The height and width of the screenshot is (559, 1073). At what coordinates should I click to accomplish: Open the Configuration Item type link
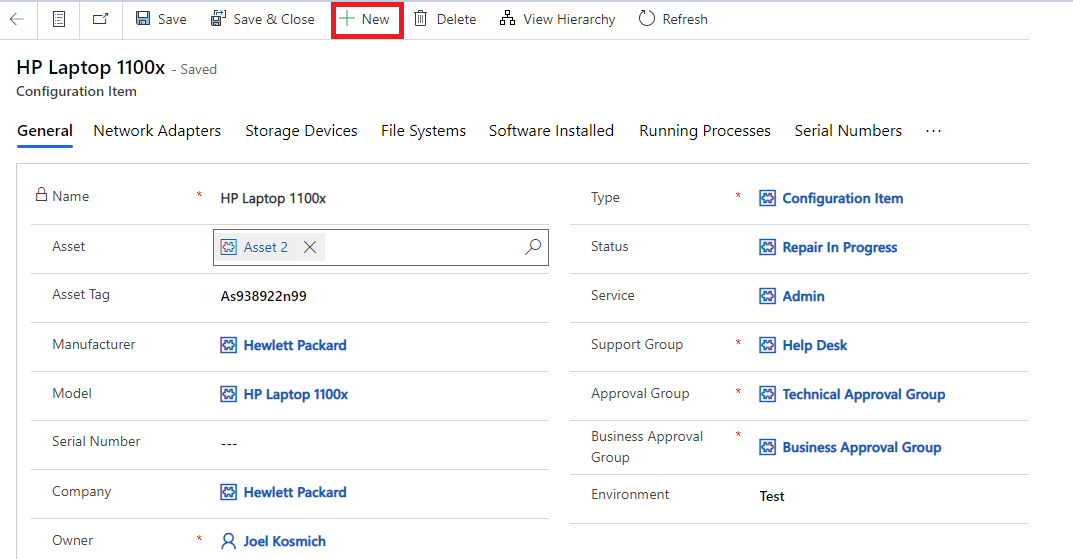[842, 198]
